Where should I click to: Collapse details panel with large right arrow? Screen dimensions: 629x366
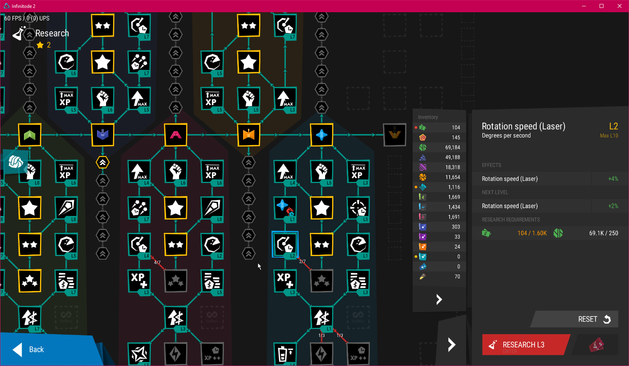[451, 344]
